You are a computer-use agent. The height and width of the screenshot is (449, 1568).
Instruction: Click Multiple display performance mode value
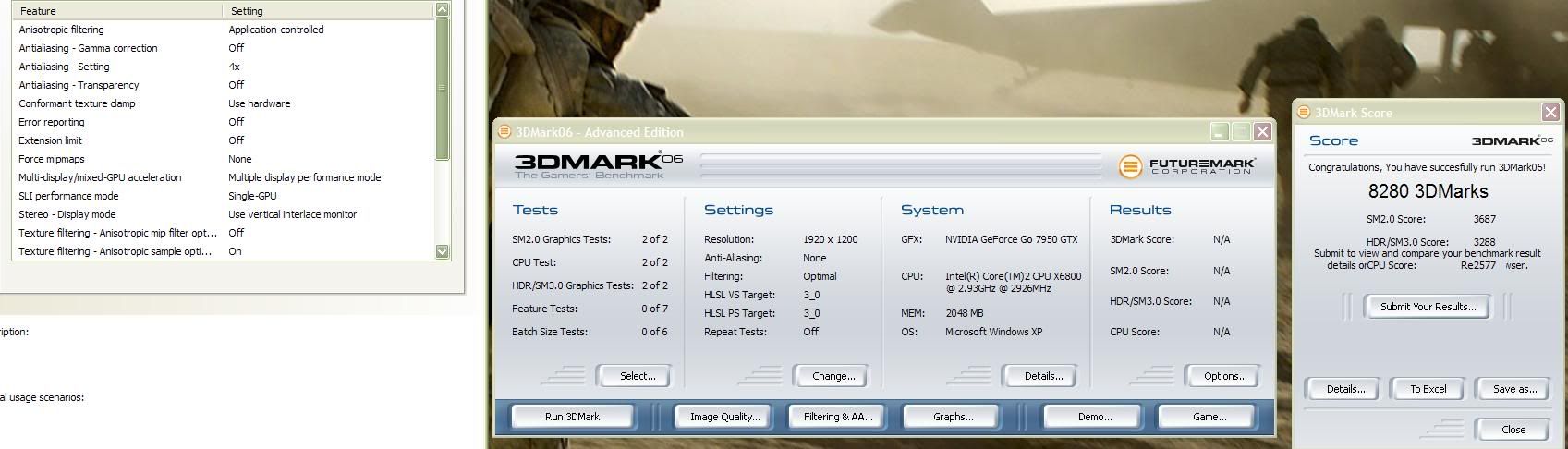[304, 177]
